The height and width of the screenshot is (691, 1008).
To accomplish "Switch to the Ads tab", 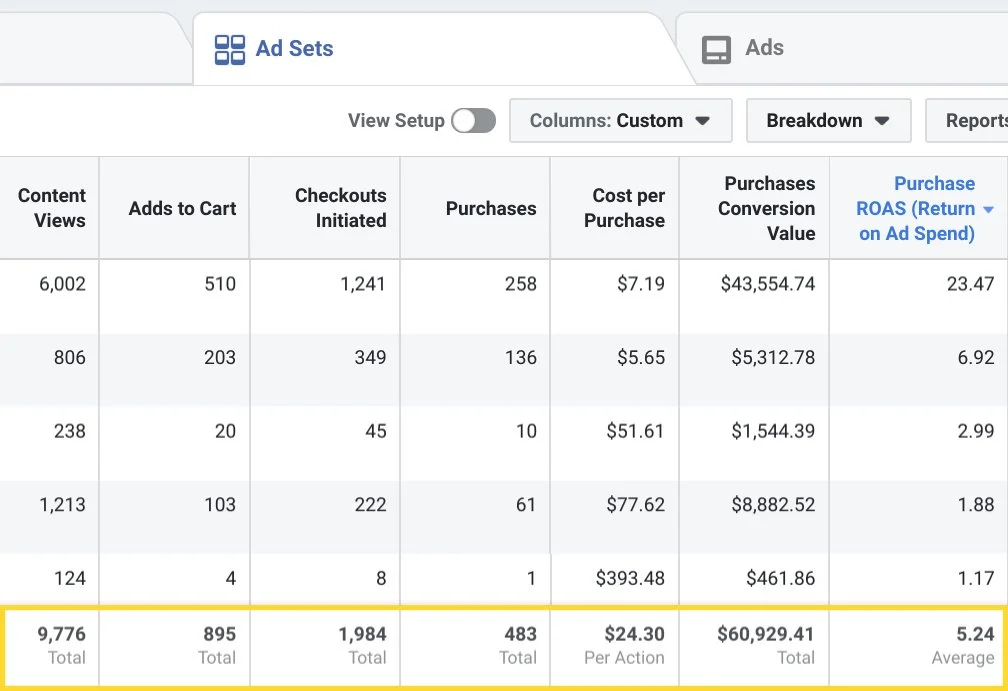I will coord(764,48).
